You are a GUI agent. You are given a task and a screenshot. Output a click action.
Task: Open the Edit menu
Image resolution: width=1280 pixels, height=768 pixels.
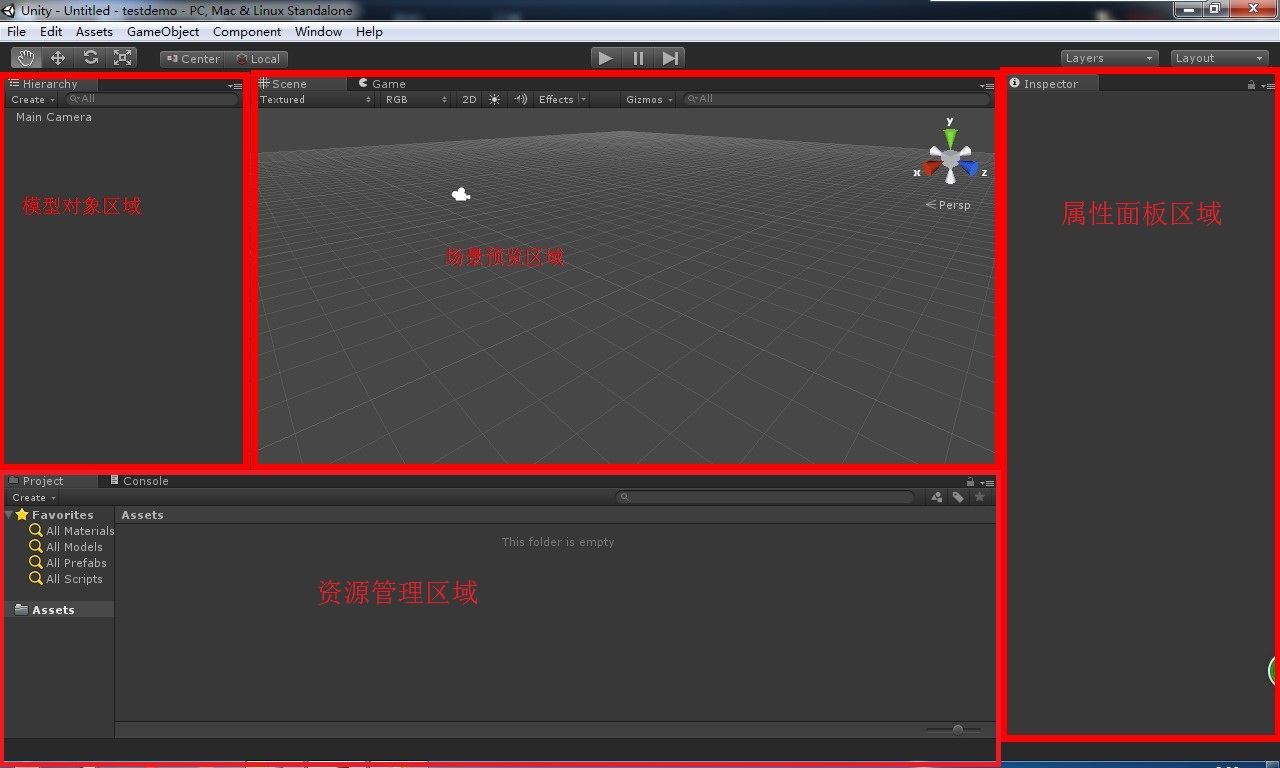(51, 32)
